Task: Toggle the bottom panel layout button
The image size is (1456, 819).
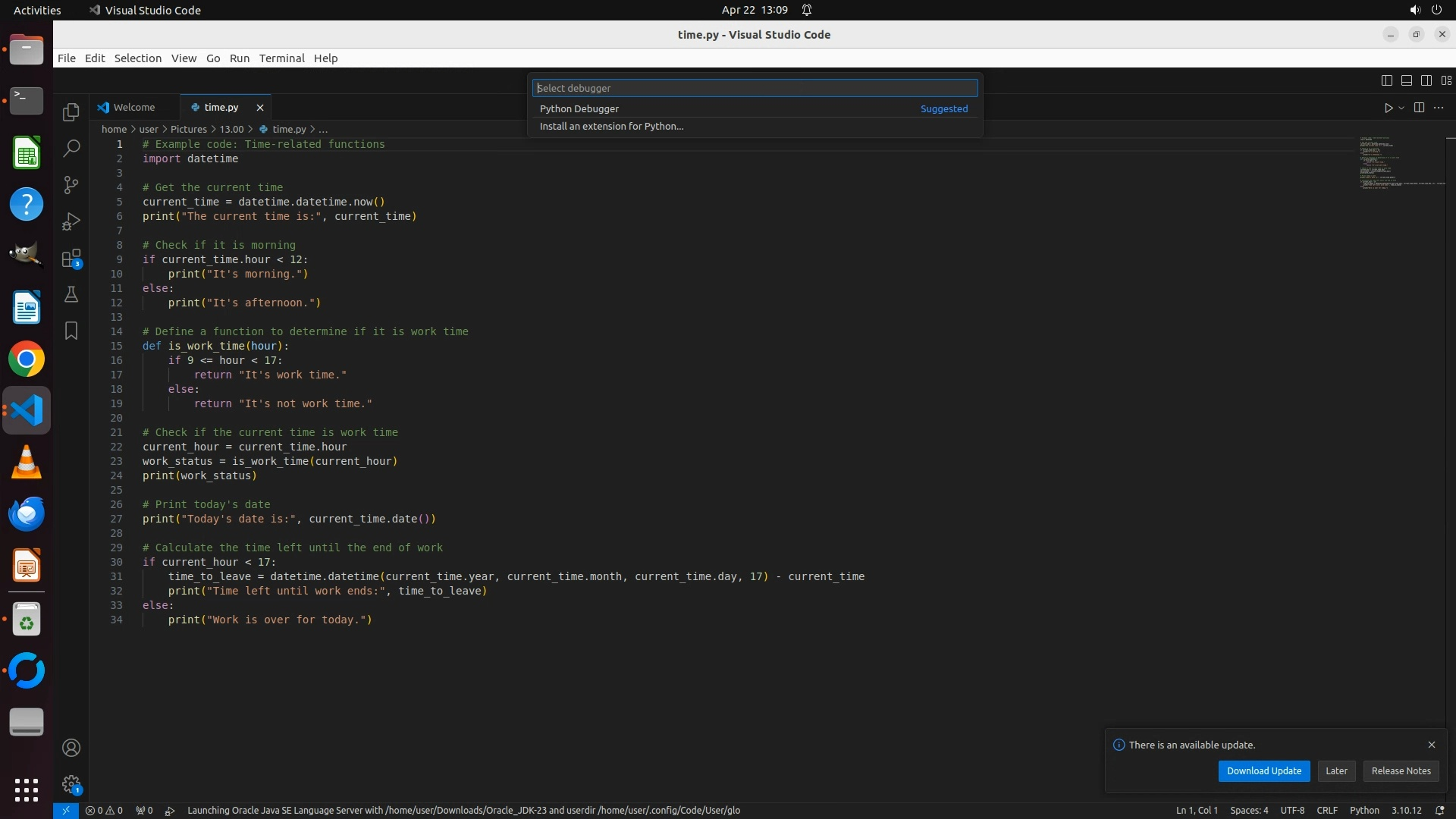Action: click(x=1407, y=80)
